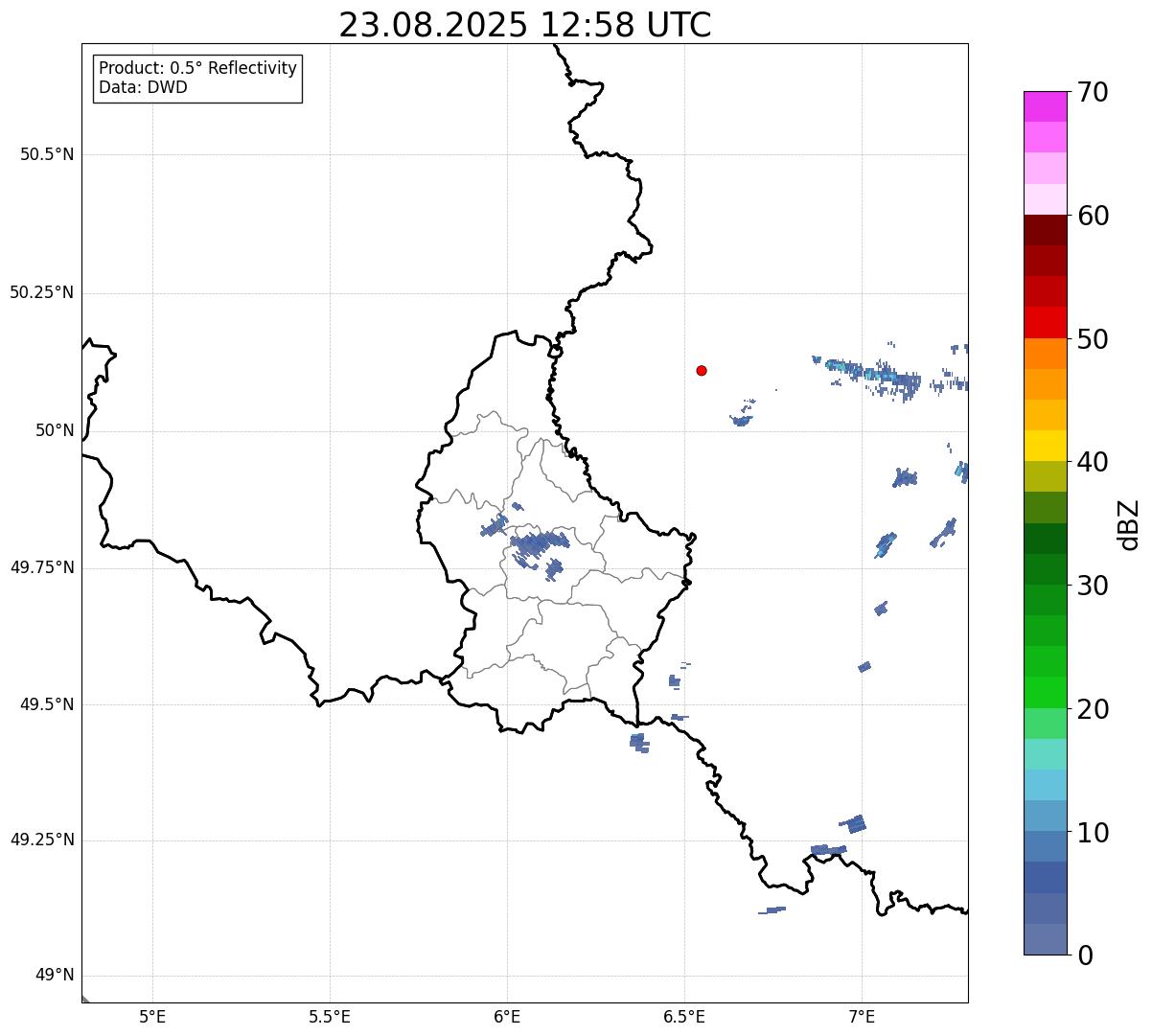Click the bottom slate-blue swatch at 0 dBZ
This screenshot has width=1152, height=1036.
pos(1046,939)
